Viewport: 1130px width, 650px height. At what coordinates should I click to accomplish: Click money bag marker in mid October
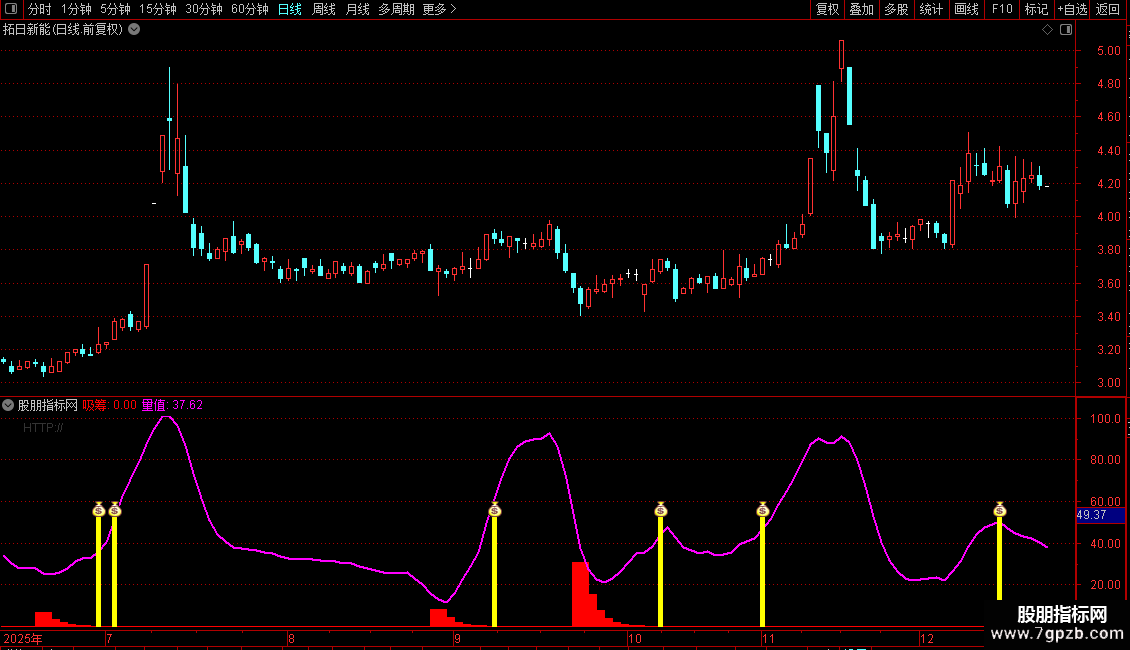[661, 509]
